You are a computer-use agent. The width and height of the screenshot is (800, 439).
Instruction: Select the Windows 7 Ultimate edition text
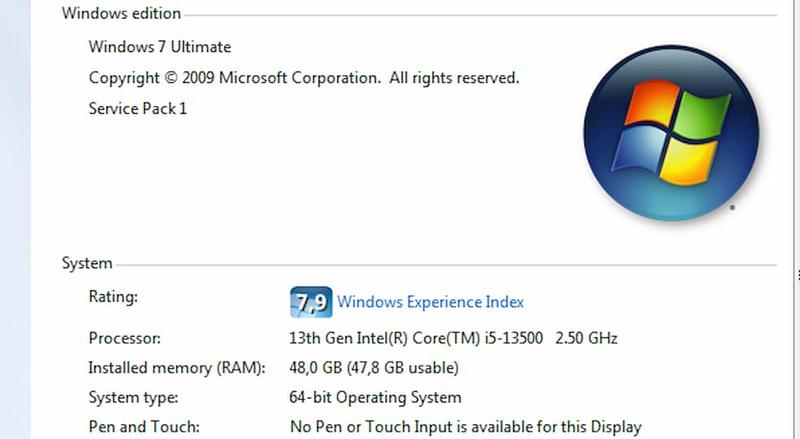click(x=160, y=47)
